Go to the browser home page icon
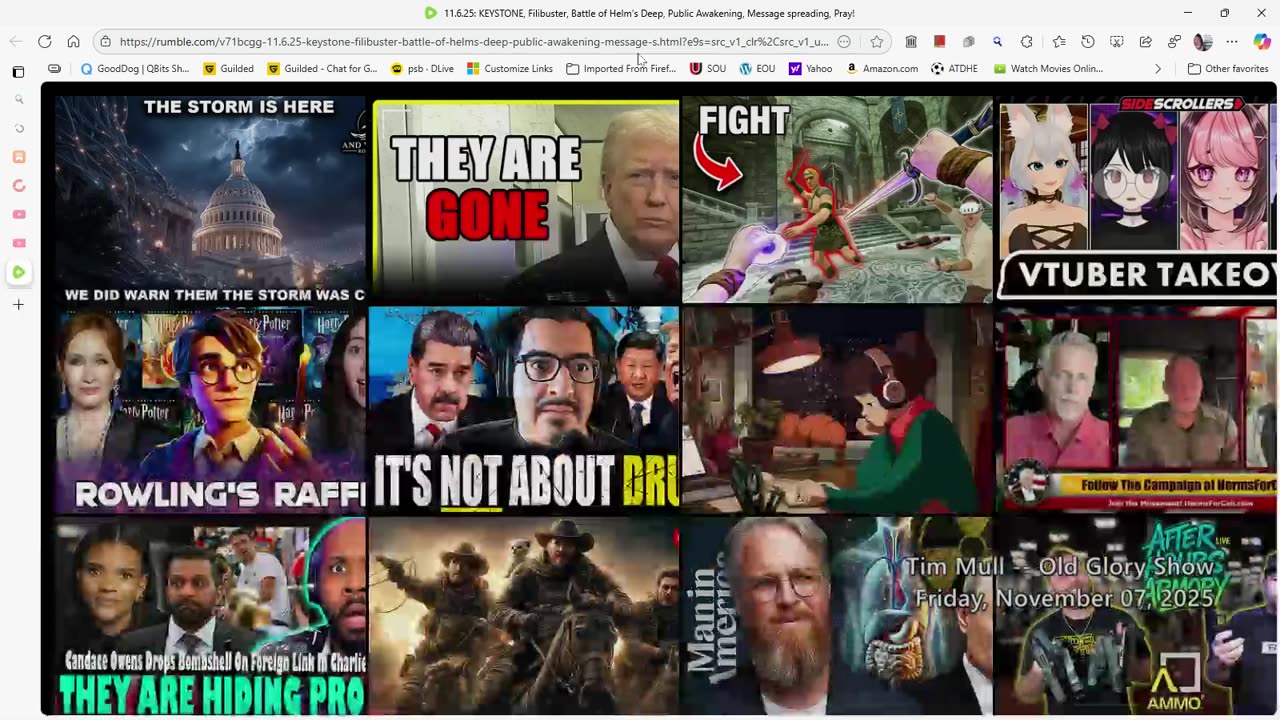 coord(73,42)
